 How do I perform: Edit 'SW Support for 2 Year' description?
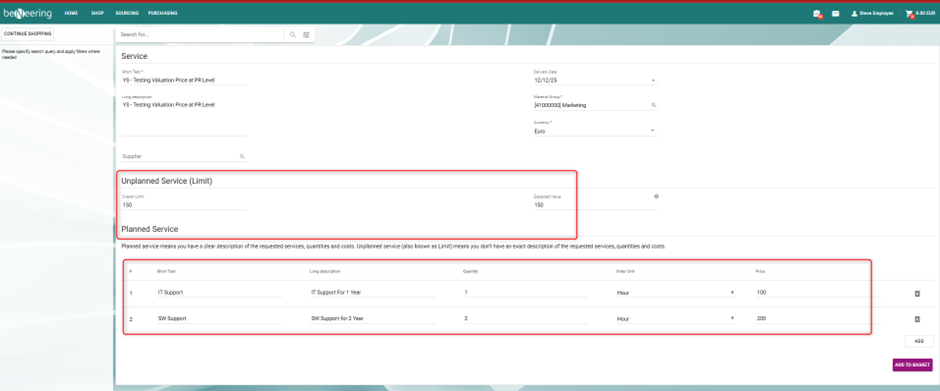tap(372, 318)
